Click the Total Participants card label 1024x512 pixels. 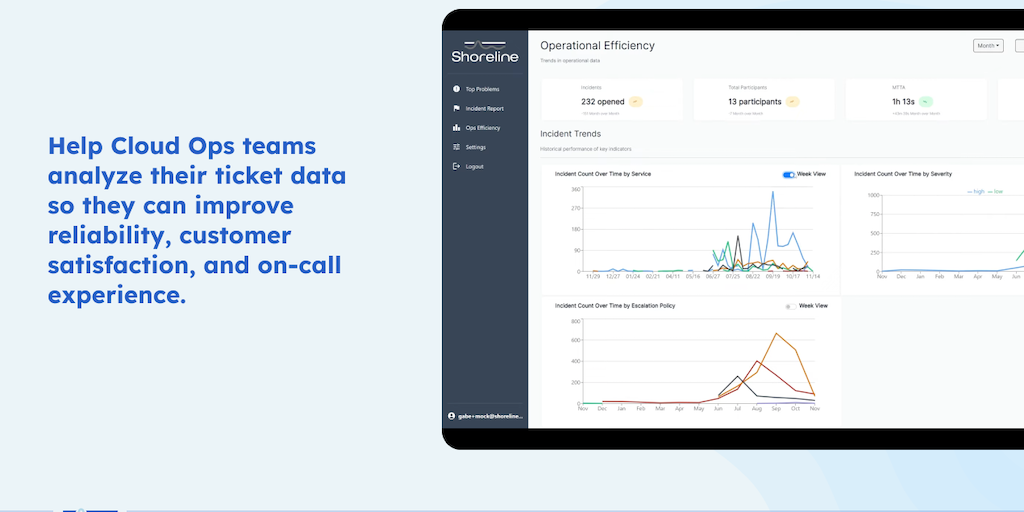747,87
